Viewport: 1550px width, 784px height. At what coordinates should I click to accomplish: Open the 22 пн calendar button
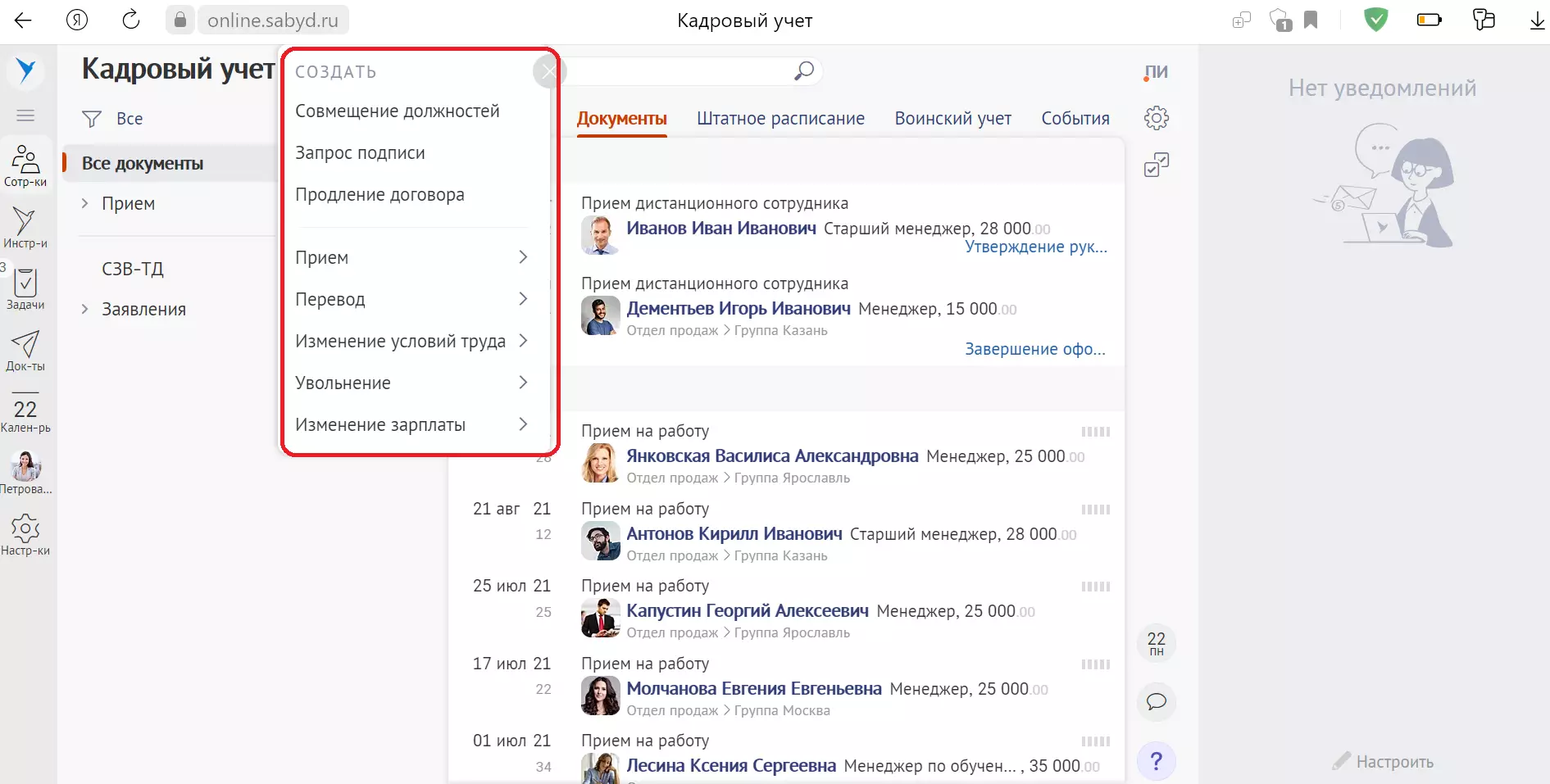1157,643
